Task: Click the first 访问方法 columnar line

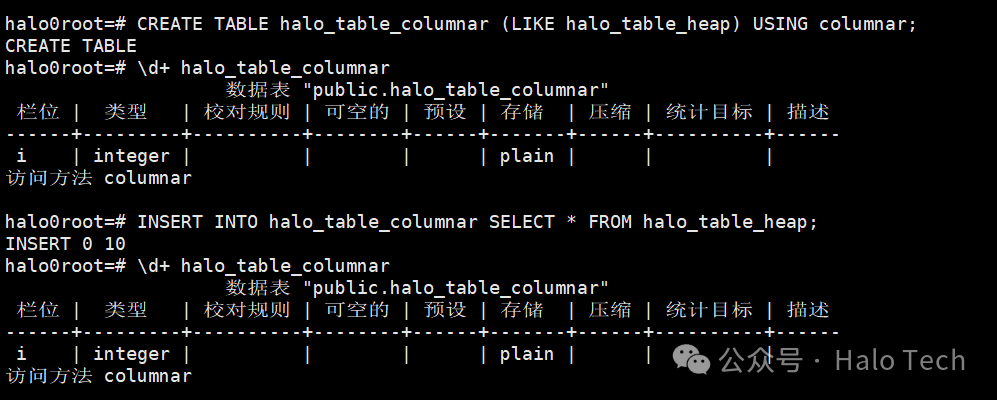Action: pos(99,178)
